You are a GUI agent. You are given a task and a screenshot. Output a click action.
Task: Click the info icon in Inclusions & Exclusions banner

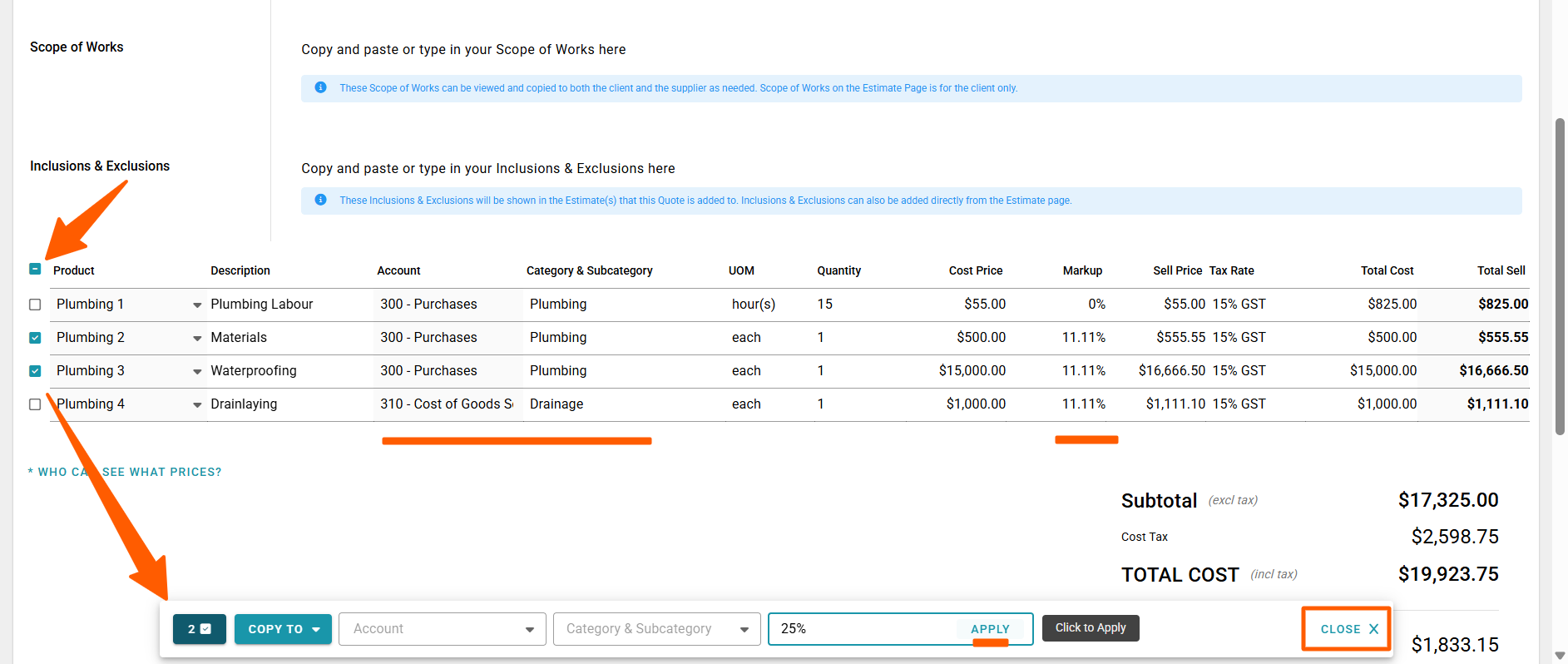tap(320, 200)
